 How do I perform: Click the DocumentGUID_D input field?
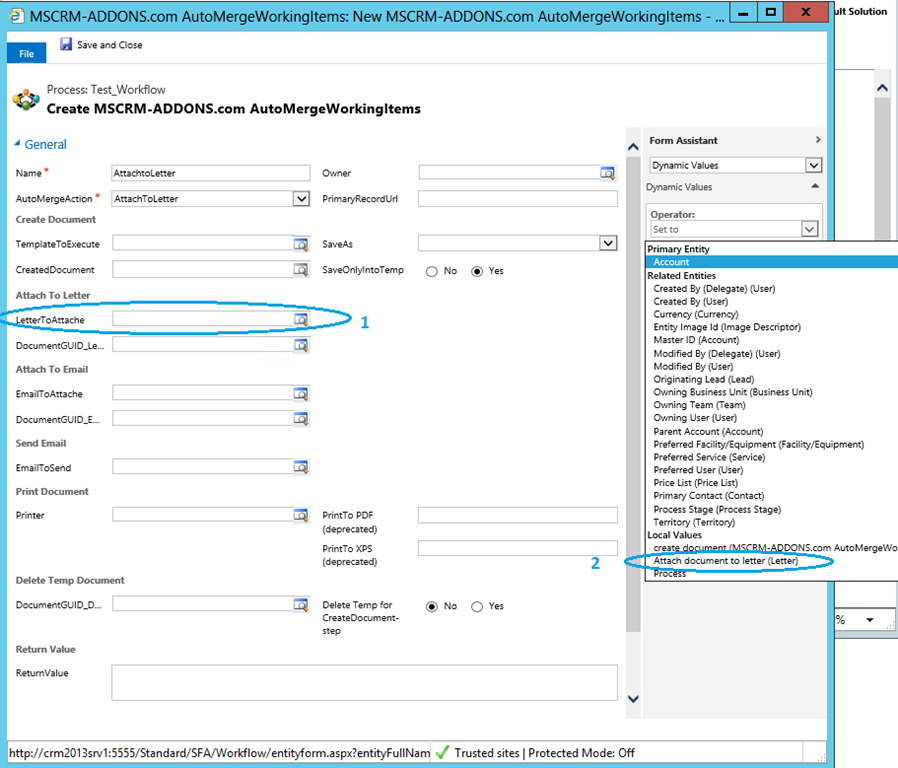(203, 605)
